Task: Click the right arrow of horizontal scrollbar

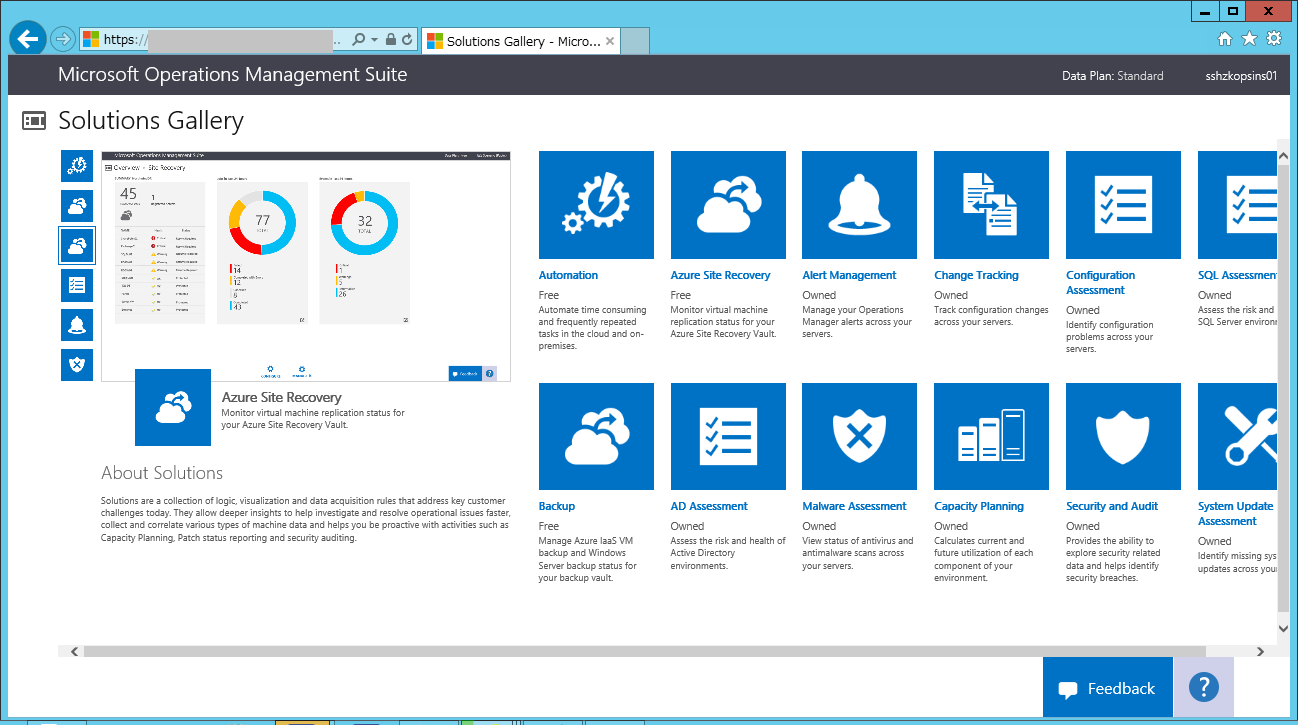Action: coord(1261,650)
